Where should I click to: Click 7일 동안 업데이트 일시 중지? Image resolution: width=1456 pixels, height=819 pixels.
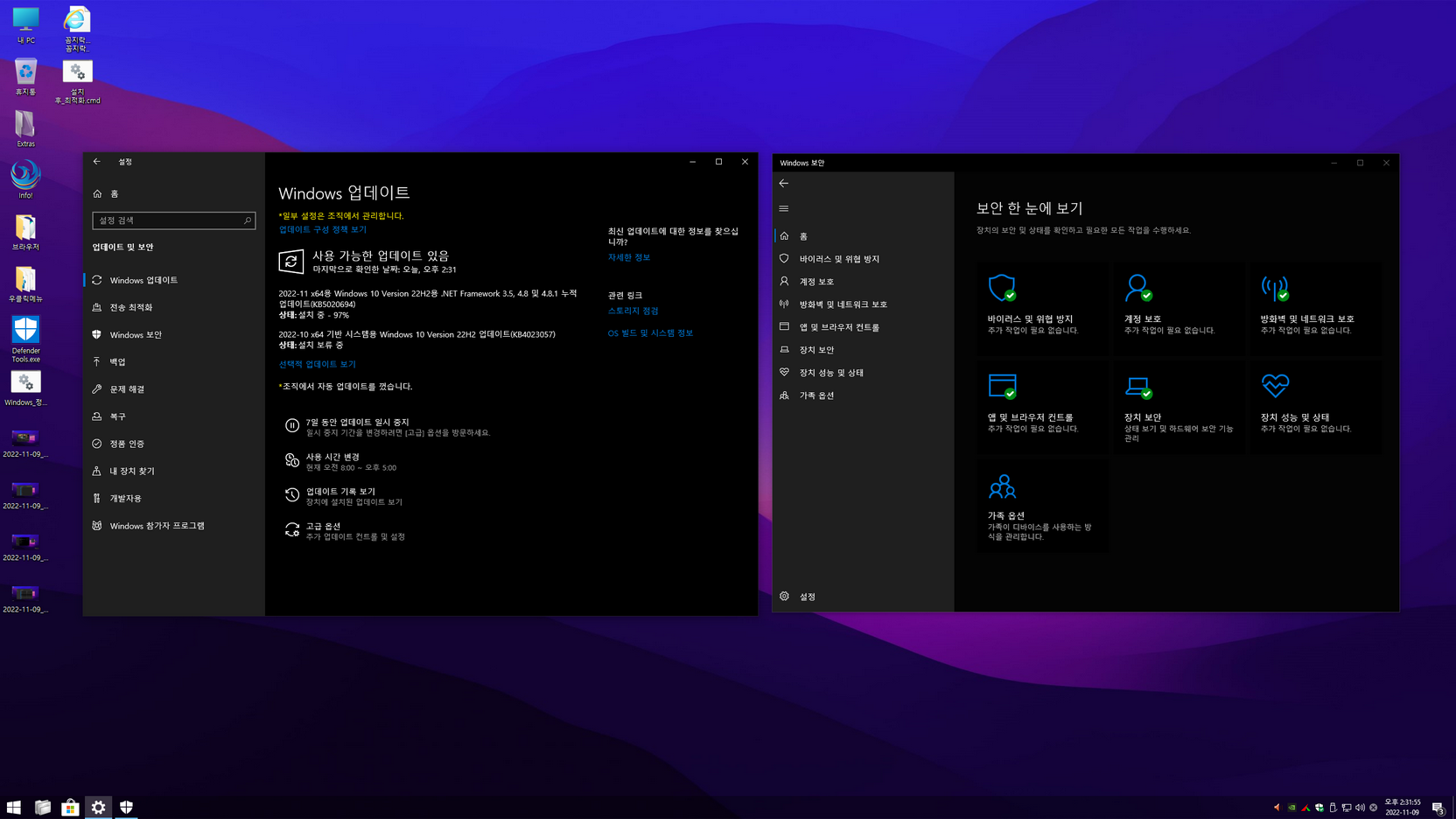click(388, 427)
